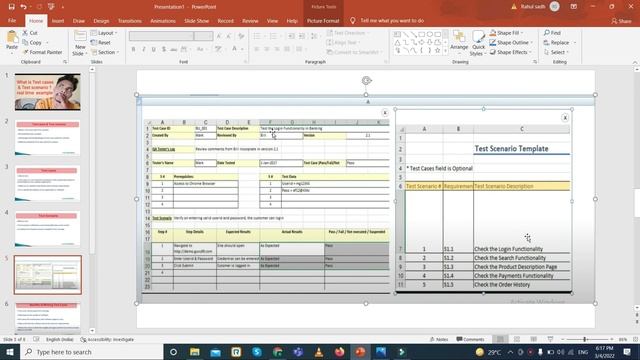Switch to Slide Sorter view
The width and height of the screenshot is (640, 360).
click(517, 339)
